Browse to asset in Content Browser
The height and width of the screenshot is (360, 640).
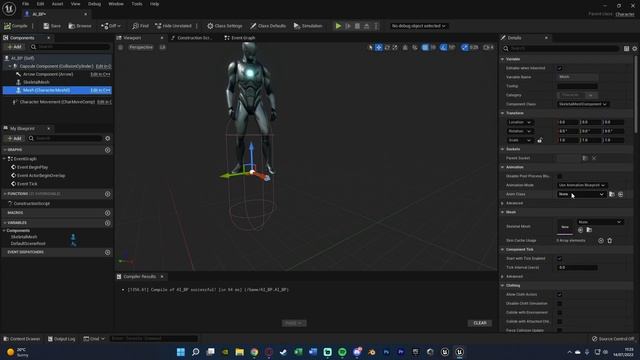80,26
